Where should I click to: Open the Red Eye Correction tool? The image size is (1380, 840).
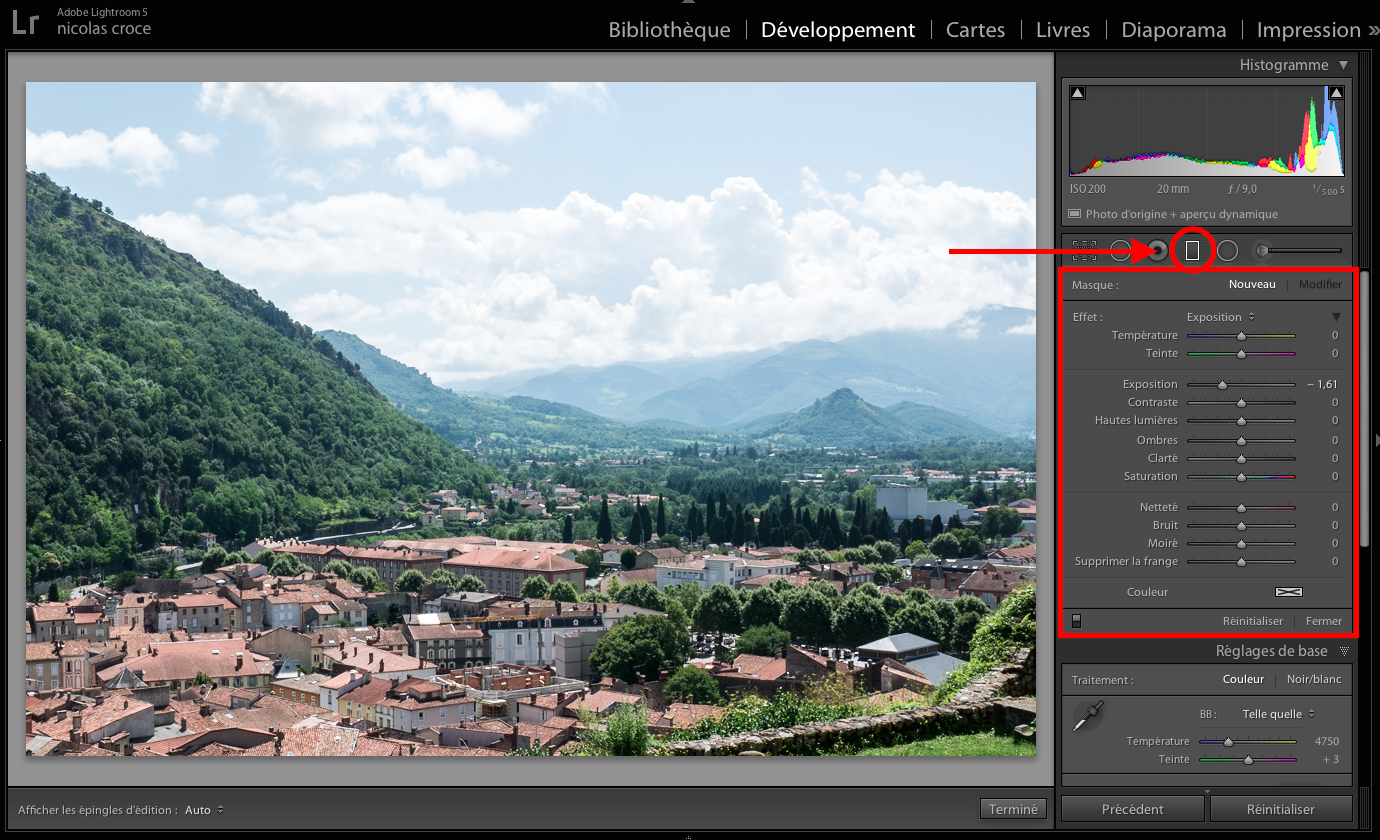[x=1157, y=250]
